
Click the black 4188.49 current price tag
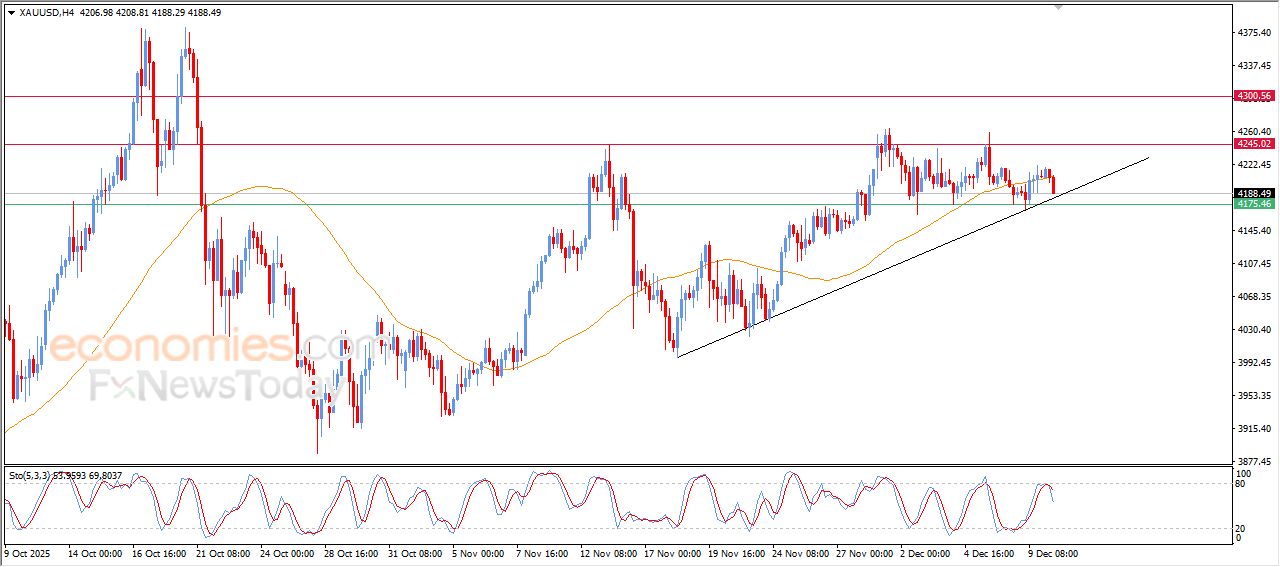(x=1254, y=193)
